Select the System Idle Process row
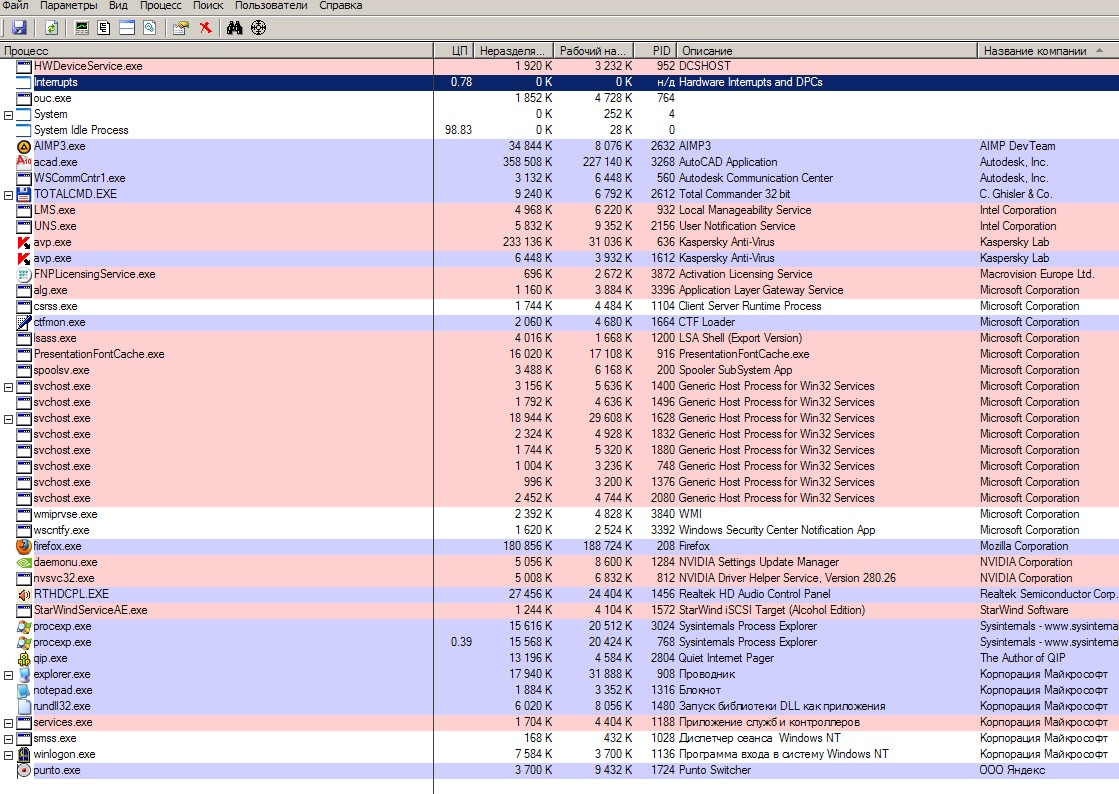Viewport: 1119px width, 794px height. coord(560,130)
